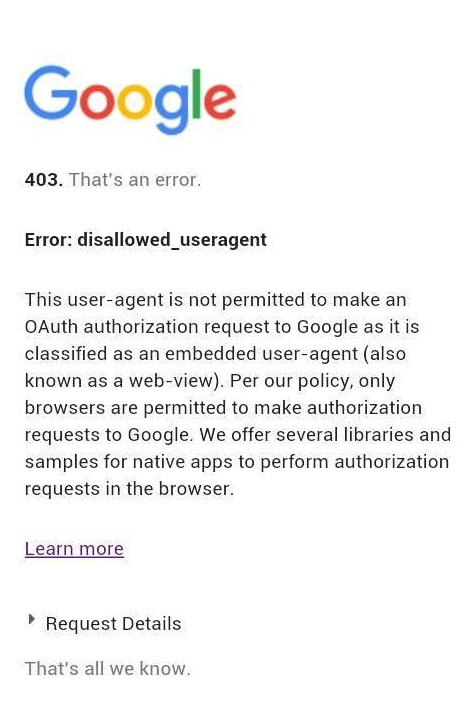Click the 'That's all we know.' text
Screen dimensions: 470x721
pyautogui.click(x=108, y=669)
